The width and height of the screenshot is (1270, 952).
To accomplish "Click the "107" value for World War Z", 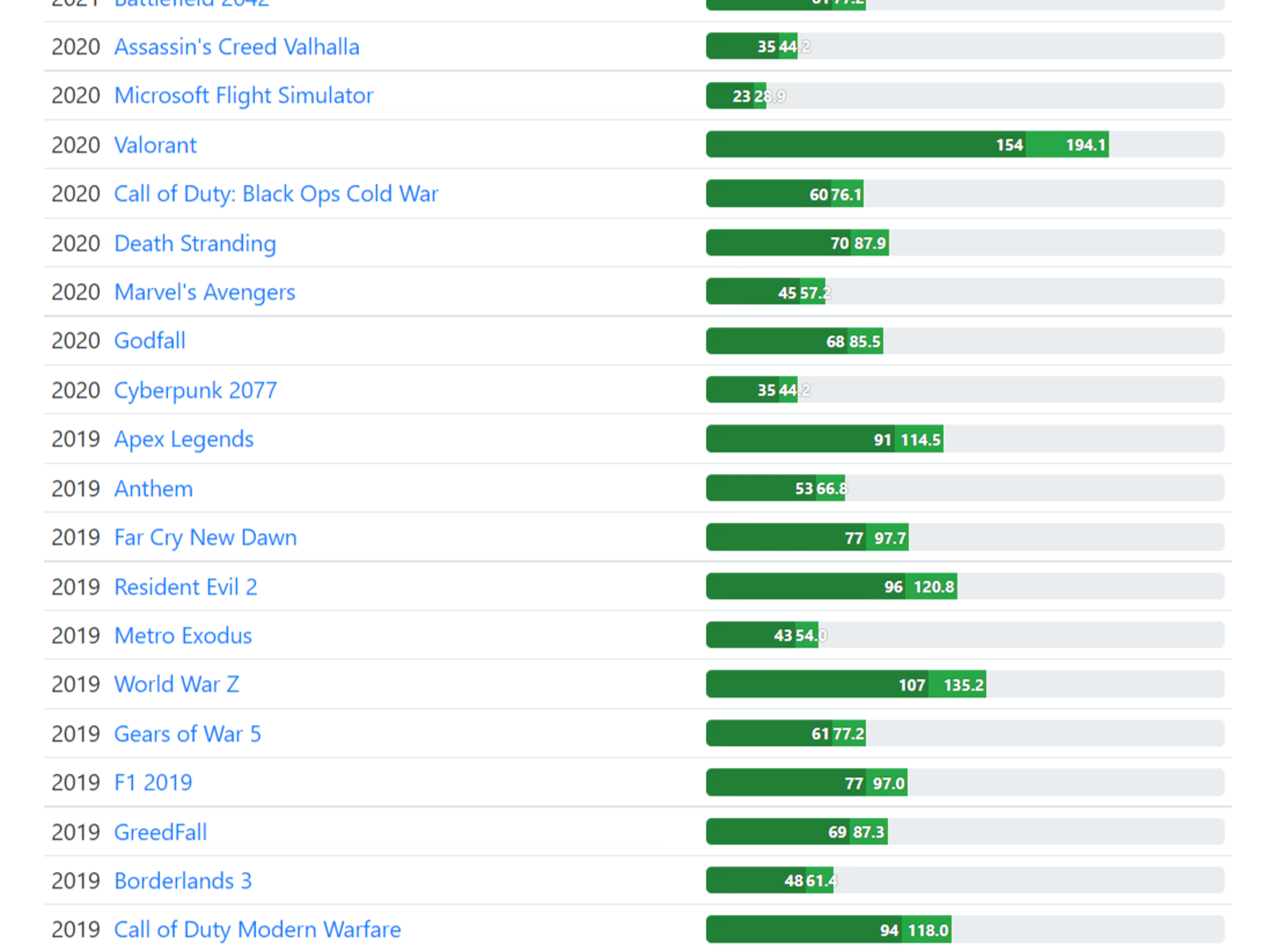I will pyautogui.click(x=912, y=684).
